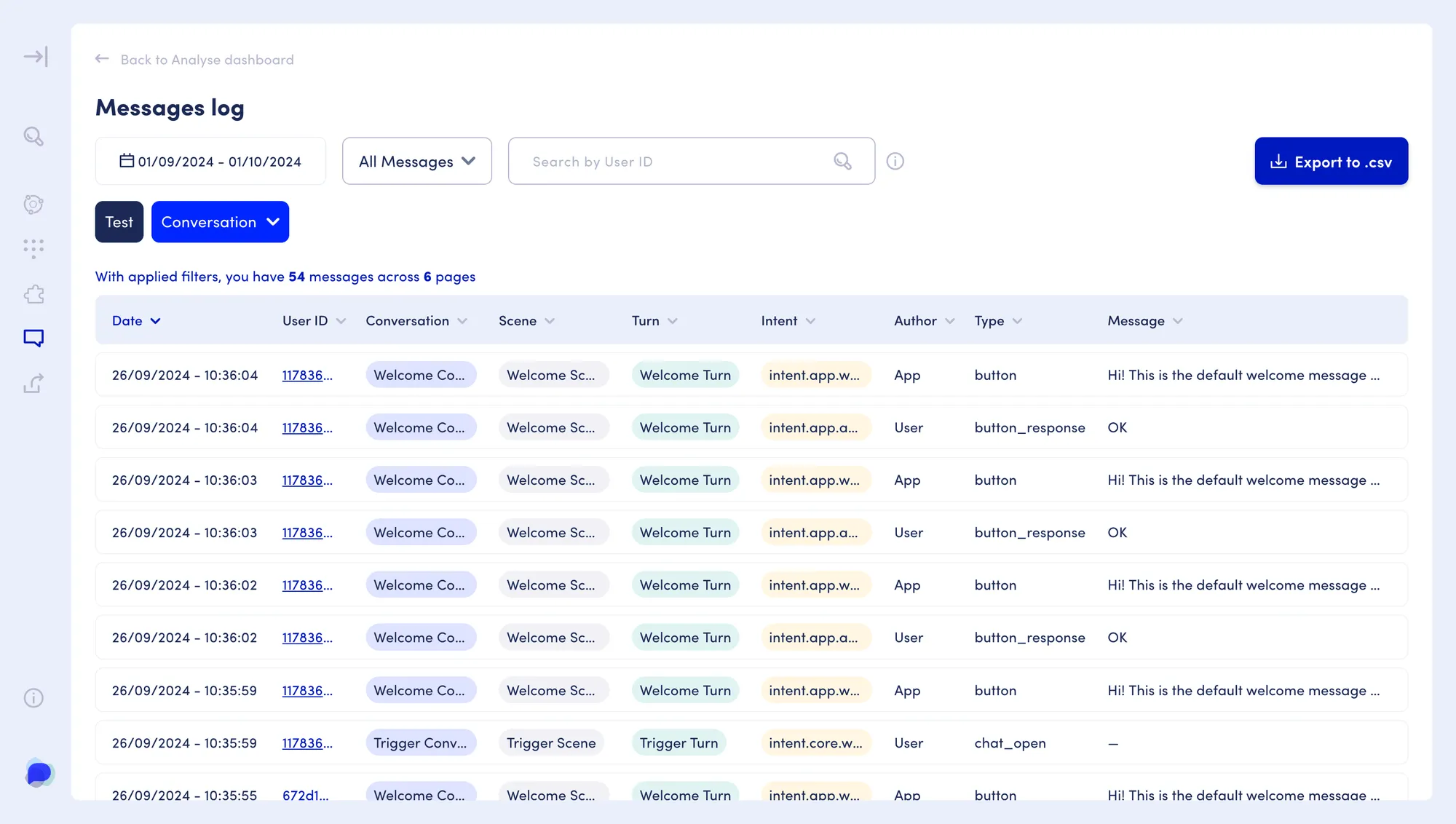1456x824 pixels.
Task: Click the info icon next to search field
Action: [895, 161]
